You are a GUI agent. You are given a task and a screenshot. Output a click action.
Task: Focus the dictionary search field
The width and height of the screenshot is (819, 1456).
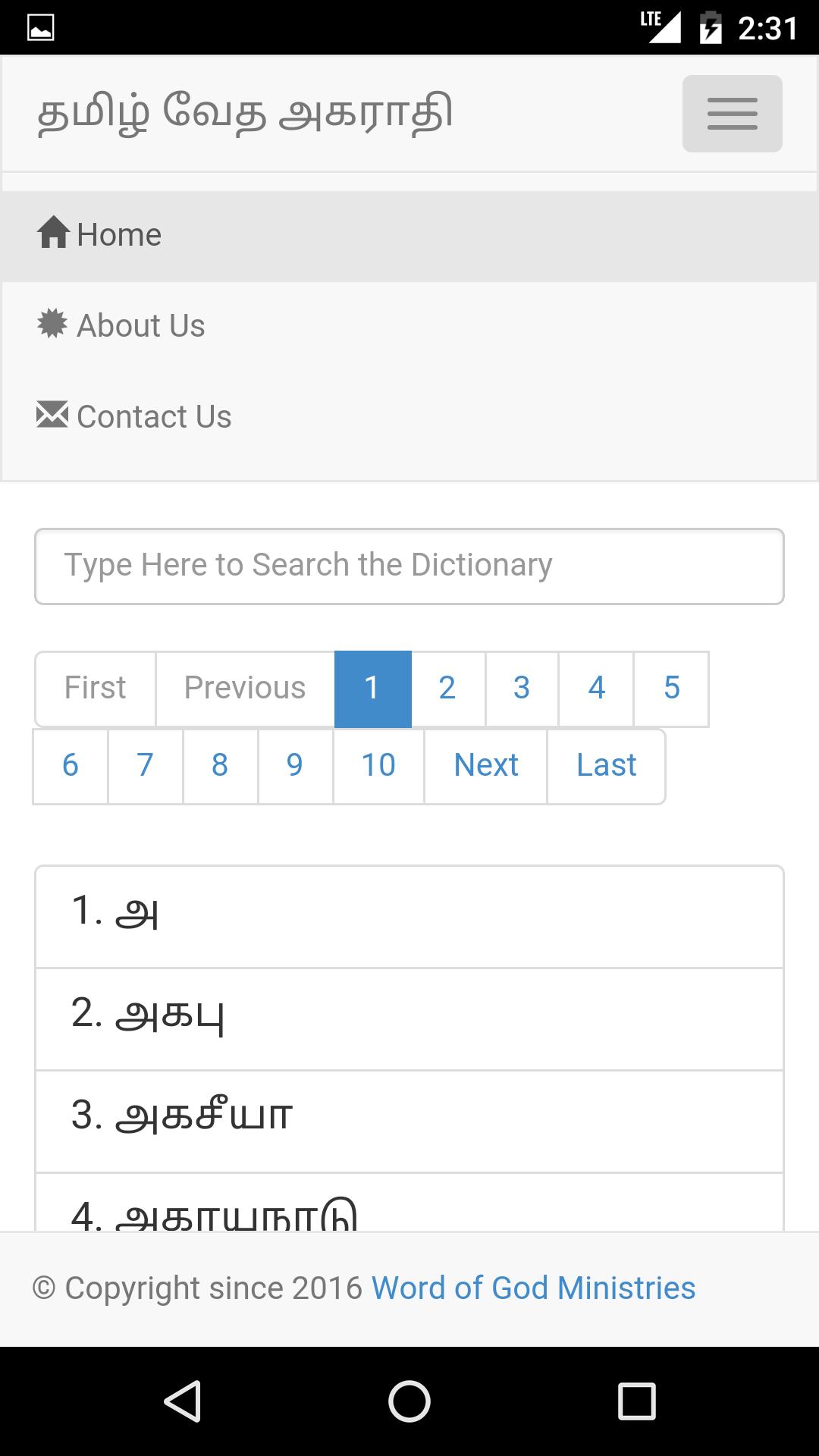(x=409, y=566)
